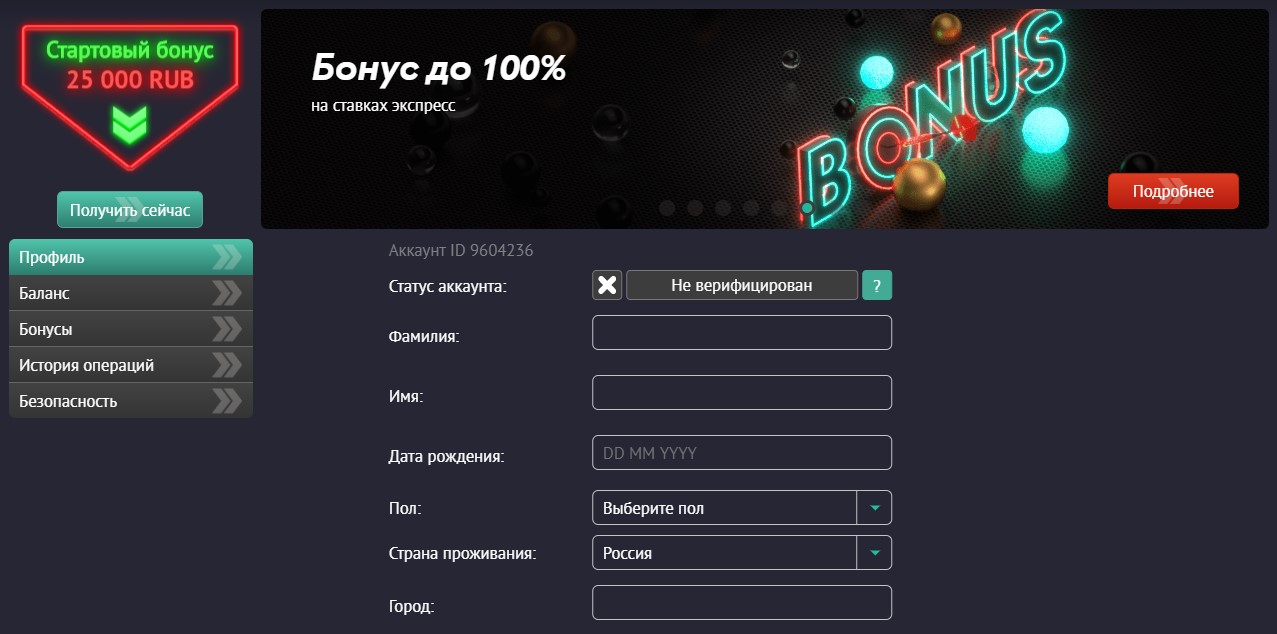Click the Не верифицирован status button
This screenshot has height=634, width=1277.
[741, 285]
